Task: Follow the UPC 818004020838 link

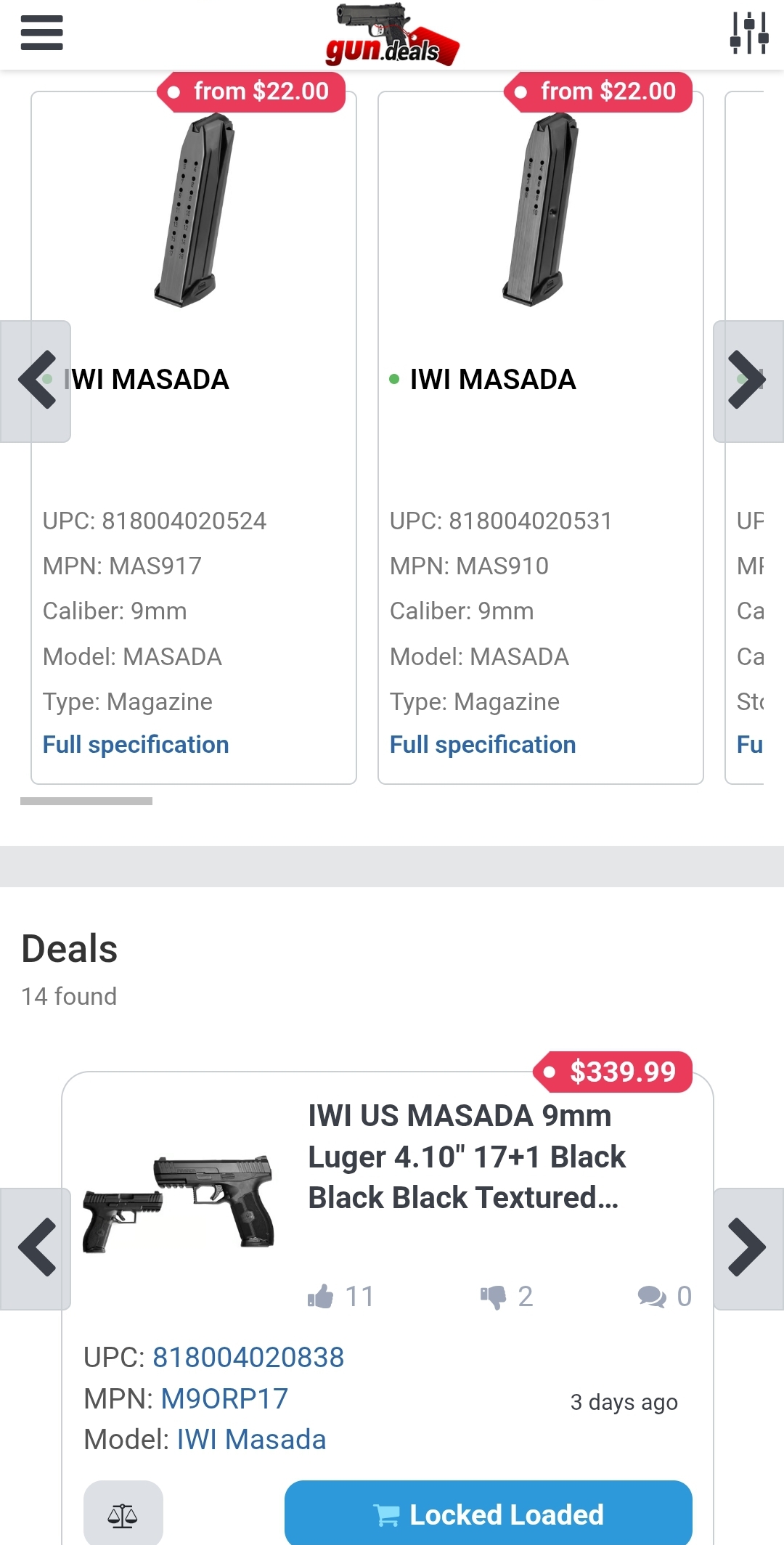Action: point(248,1357)
